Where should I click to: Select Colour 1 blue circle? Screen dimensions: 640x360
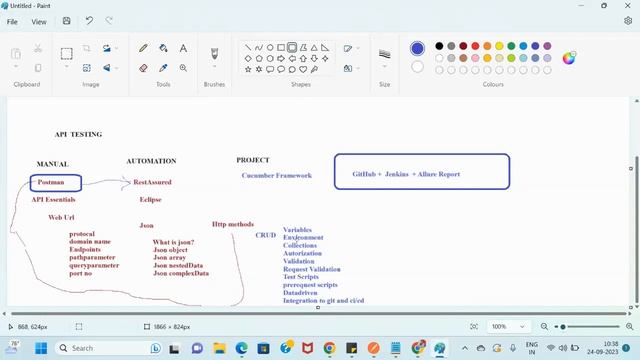417,49
